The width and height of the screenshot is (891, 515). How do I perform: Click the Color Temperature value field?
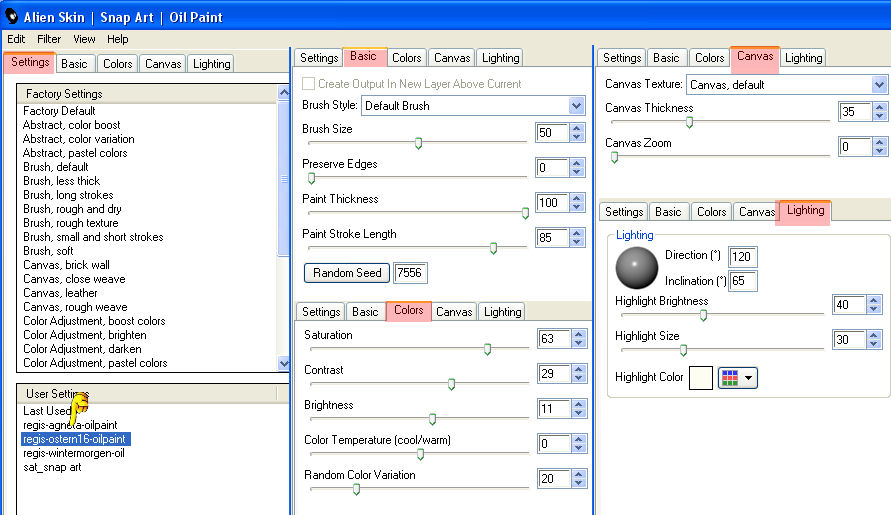(x=553, y=443)
